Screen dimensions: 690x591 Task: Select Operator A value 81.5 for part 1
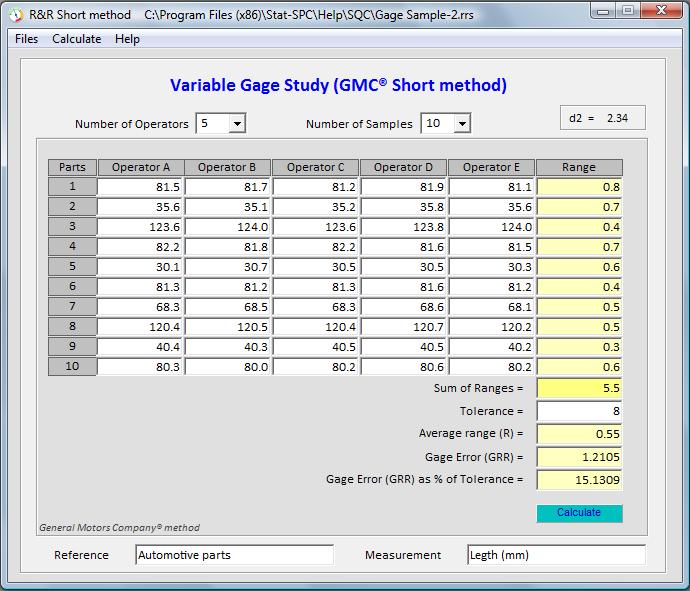pos(140,187)
